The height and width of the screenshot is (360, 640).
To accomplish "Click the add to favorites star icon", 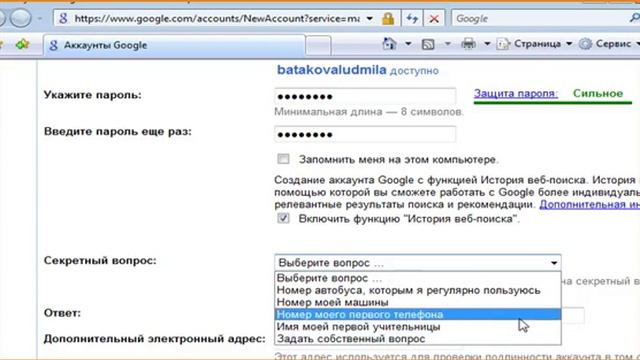I will (23, 44).
